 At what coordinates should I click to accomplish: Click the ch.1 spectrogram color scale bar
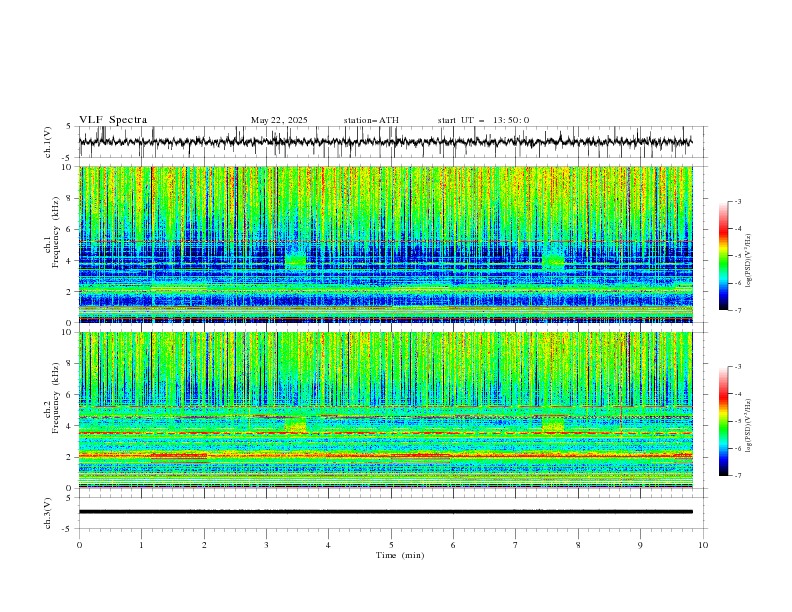coord(723,255)
